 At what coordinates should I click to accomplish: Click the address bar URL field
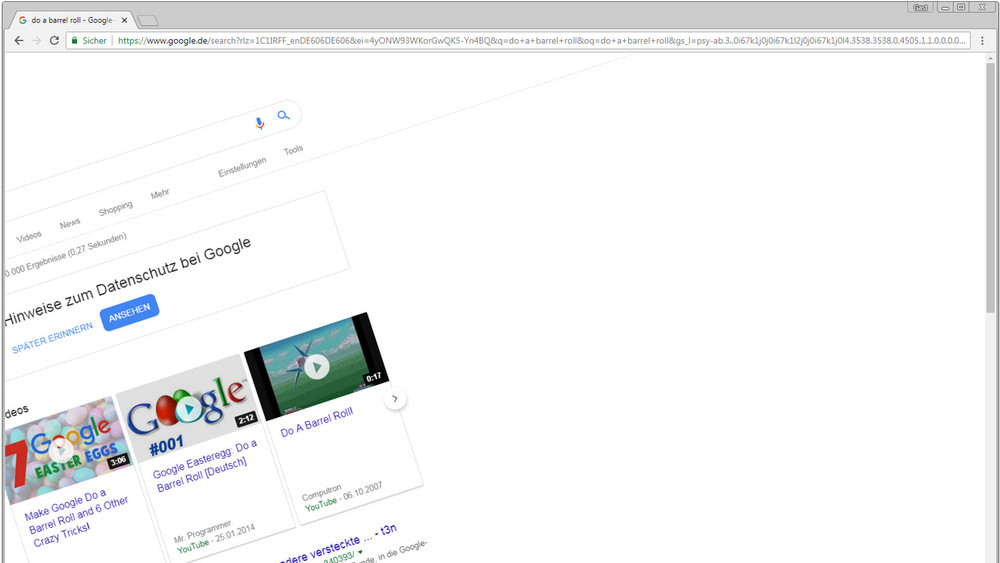(540, 41)
